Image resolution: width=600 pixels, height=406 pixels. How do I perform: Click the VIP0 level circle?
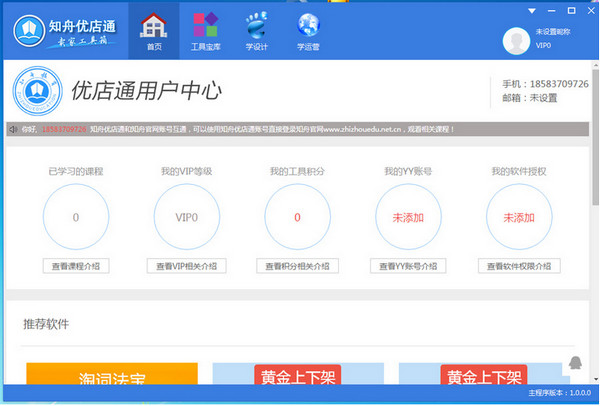[187, 217]
